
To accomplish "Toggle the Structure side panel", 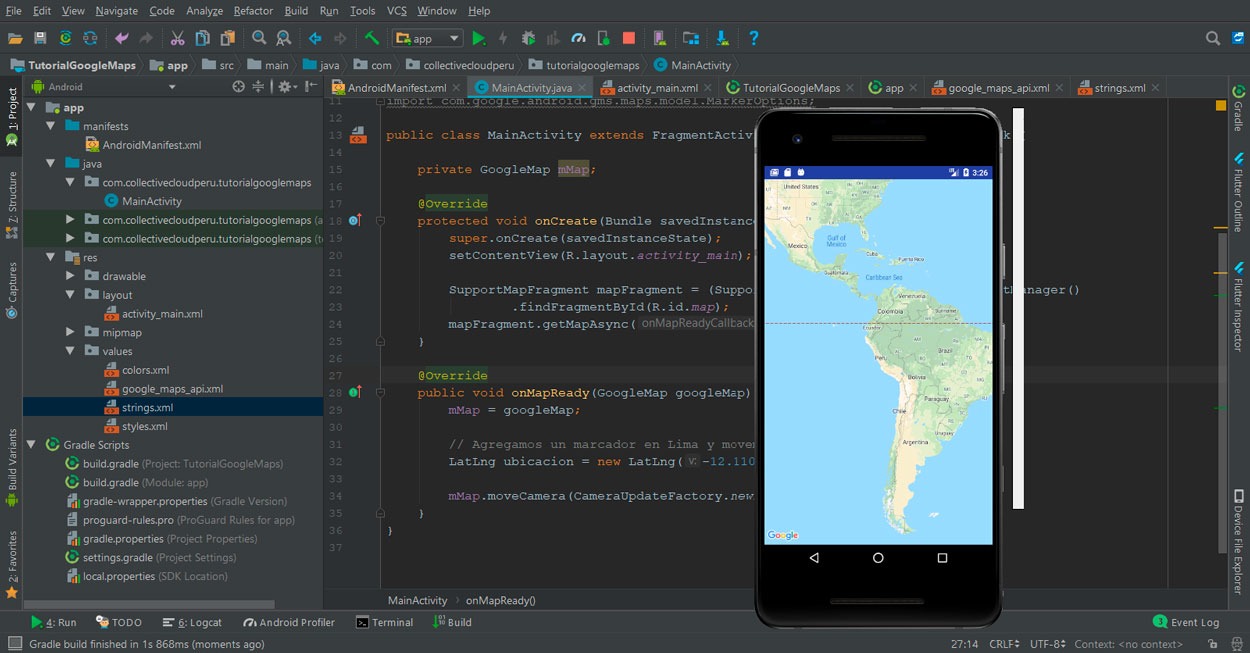I will 12,204.
